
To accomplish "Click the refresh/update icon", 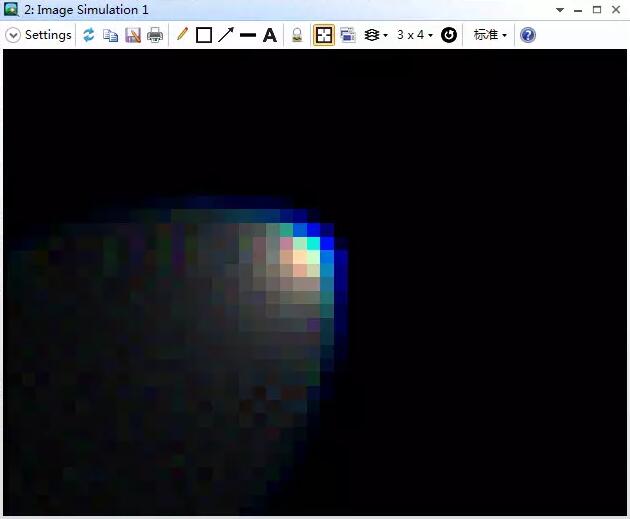I will coord(89,35).
